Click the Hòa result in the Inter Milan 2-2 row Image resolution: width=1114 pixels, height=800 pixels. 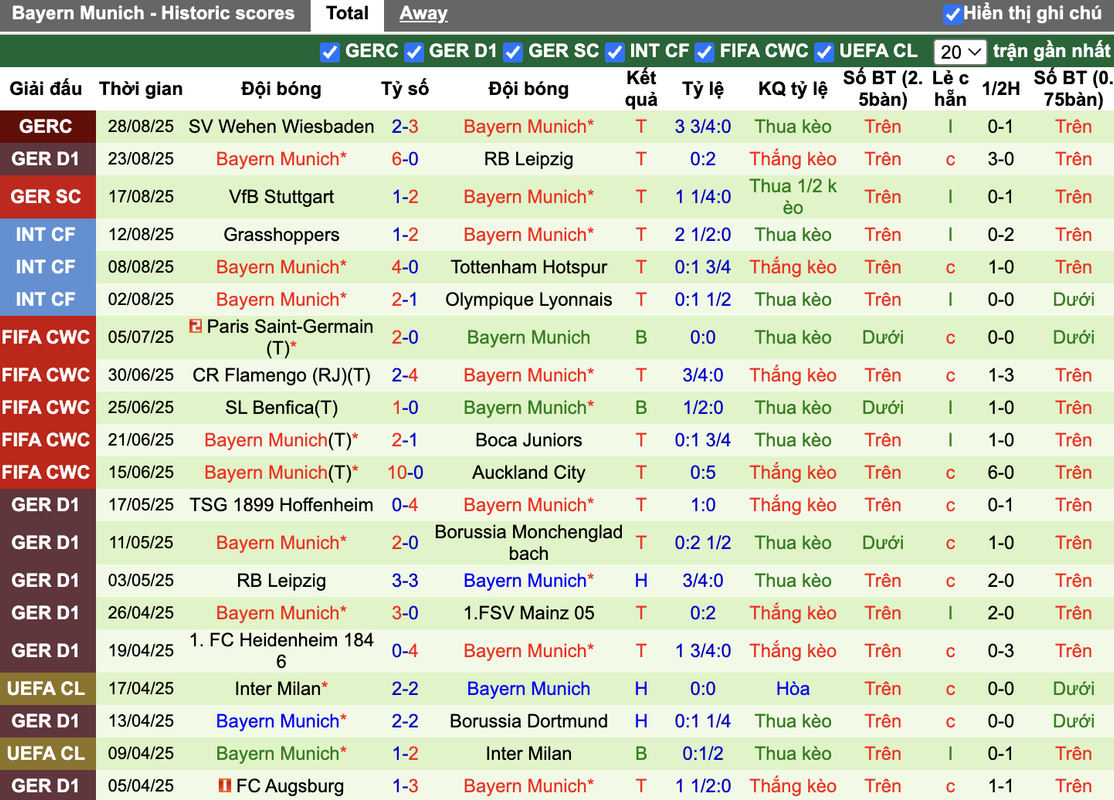pyautogui.click(x=793, y=688)
